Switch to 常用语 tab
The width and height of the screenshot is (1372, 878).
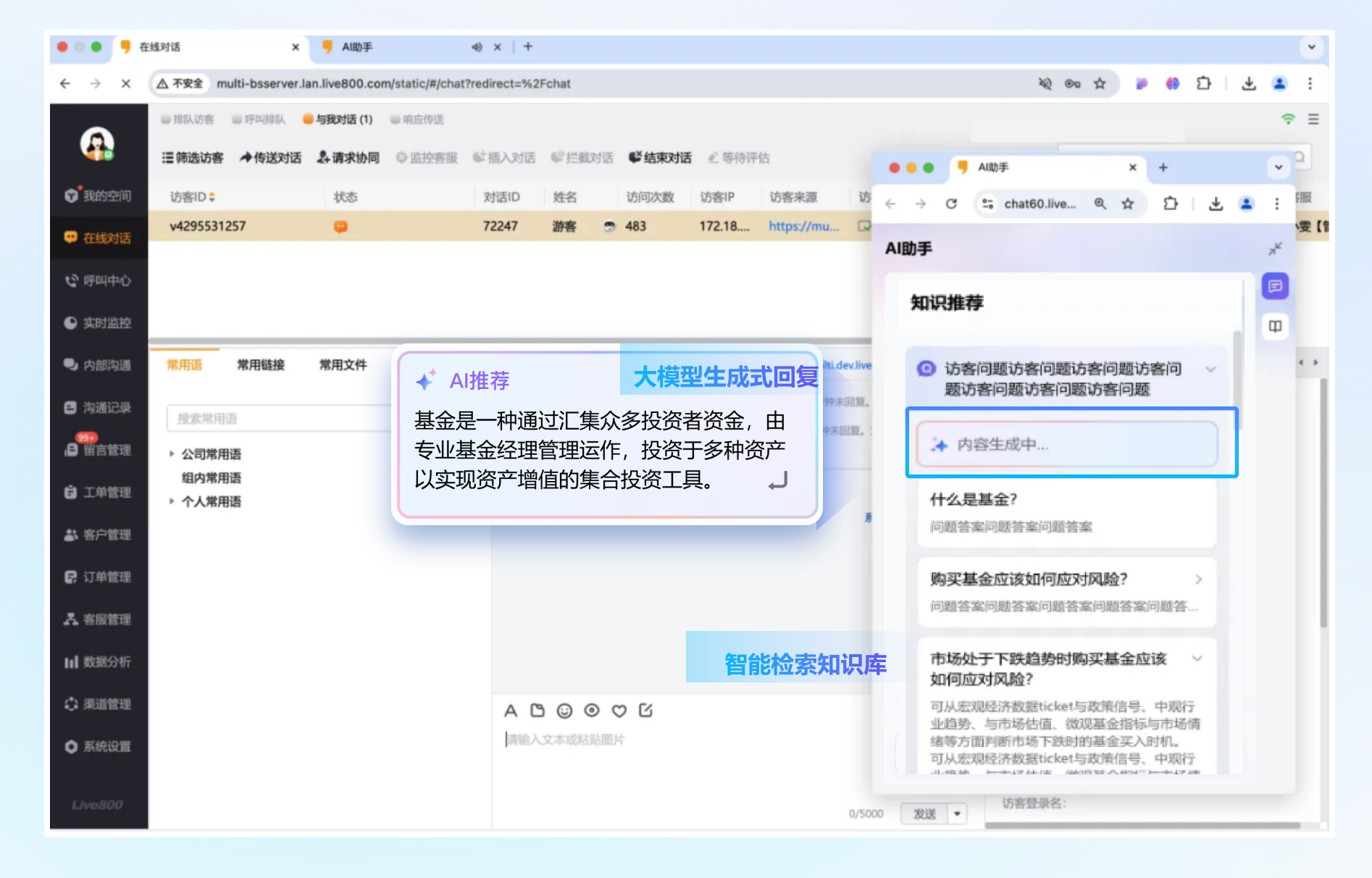coord(185,365)
